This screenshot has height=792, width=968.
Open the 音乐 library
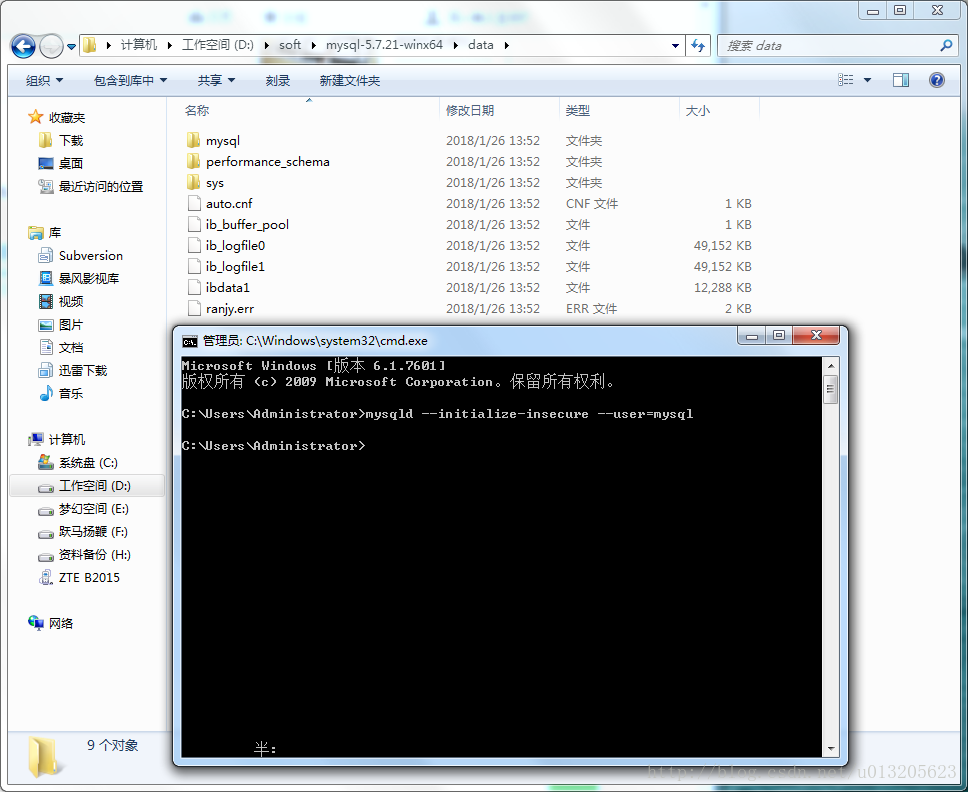pyautogui.click(x=71, y=393)
